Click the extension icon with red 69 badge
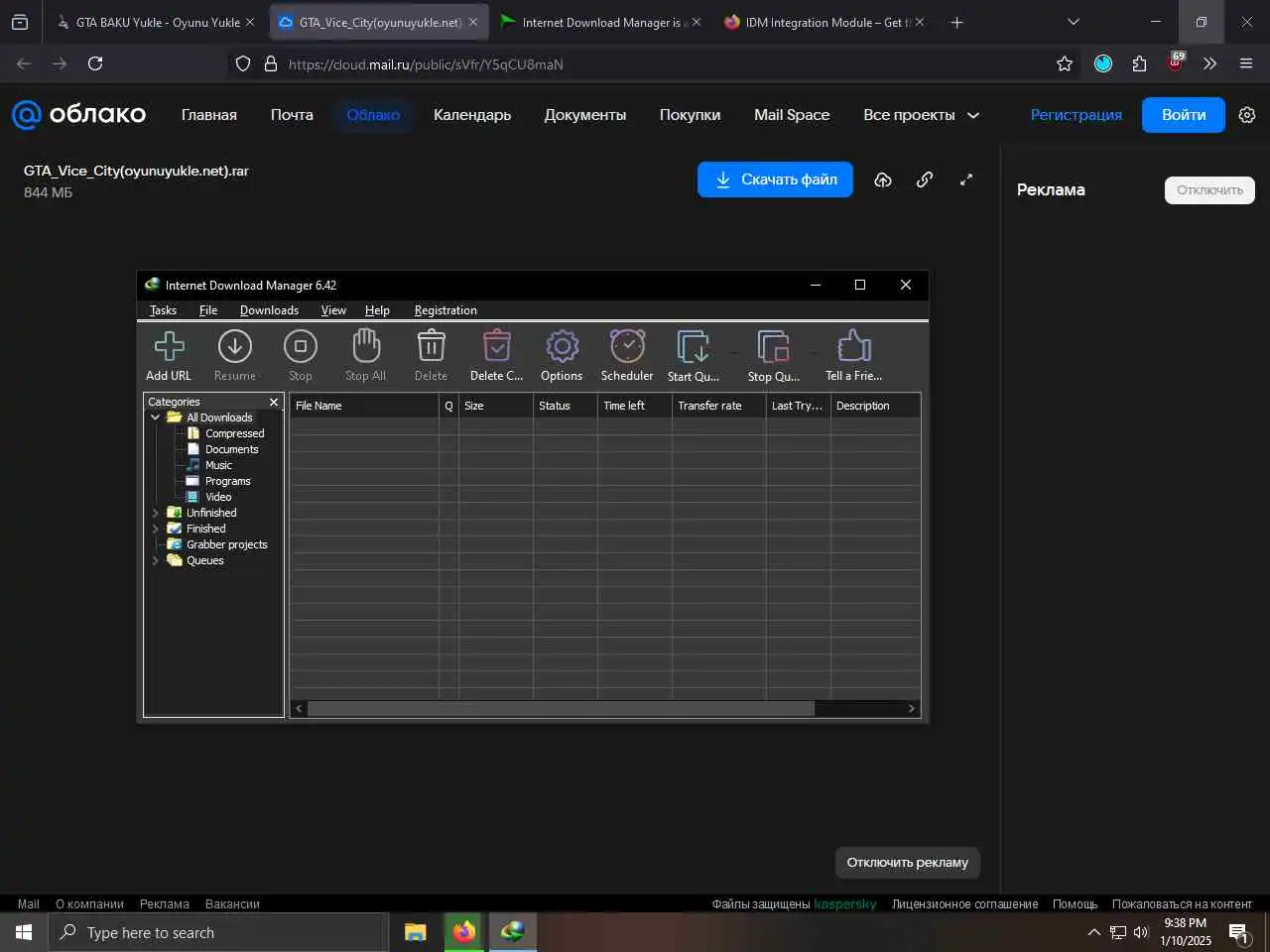Viewport: 1270px width, 952px height. coord(1176,62)
